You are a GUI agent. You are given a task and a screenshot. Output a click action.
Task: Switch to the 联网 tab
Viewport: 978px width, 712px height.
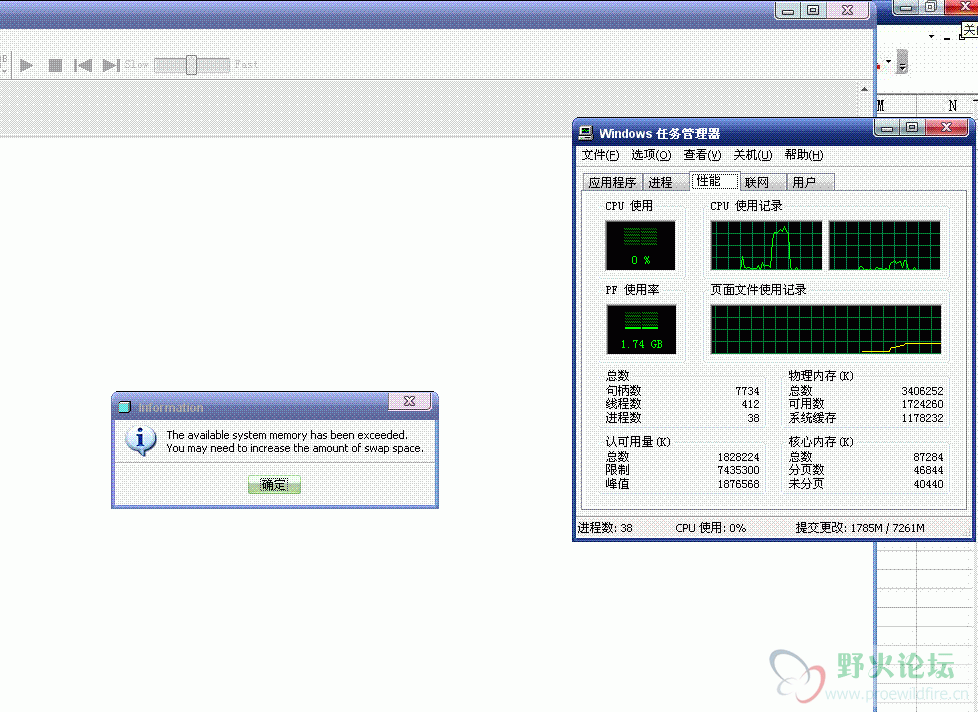(x=763, y=182)
